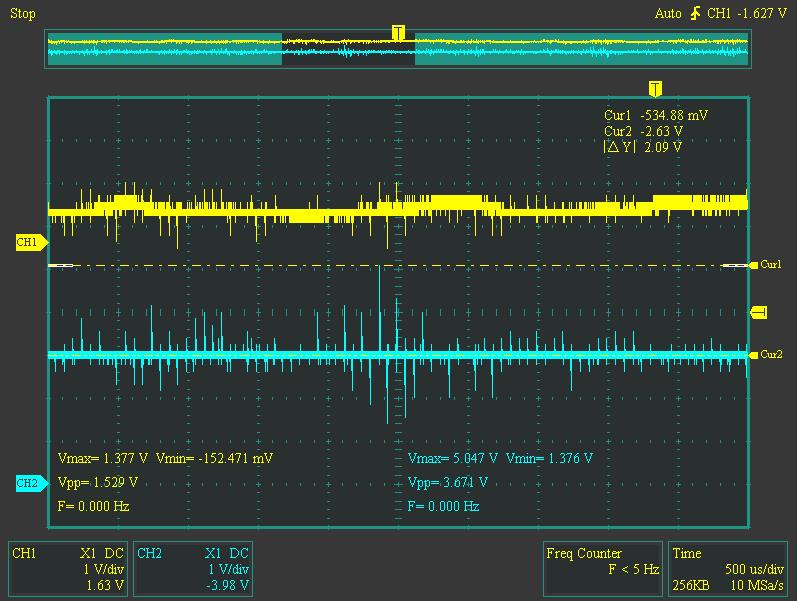The width and height of the screenshot is (797, 601).
Task: Click the CH2 offset -3.98 V value
Action: click(x=228, y=586)
